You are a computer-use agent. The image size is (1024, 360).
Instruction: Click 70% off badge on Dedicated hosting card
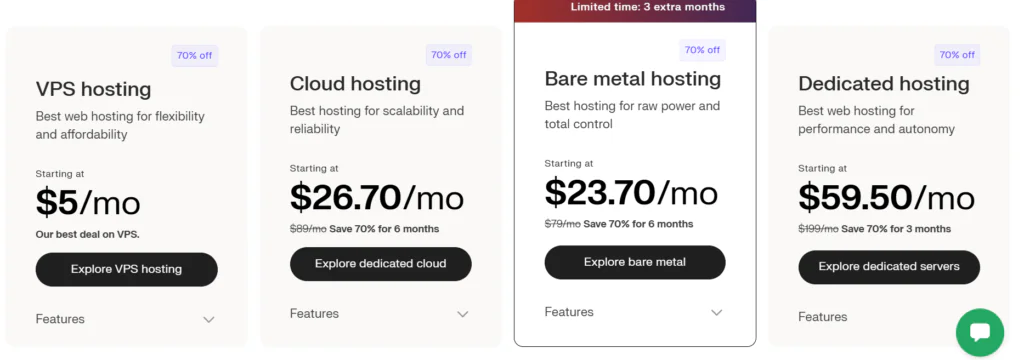[957, 55]
